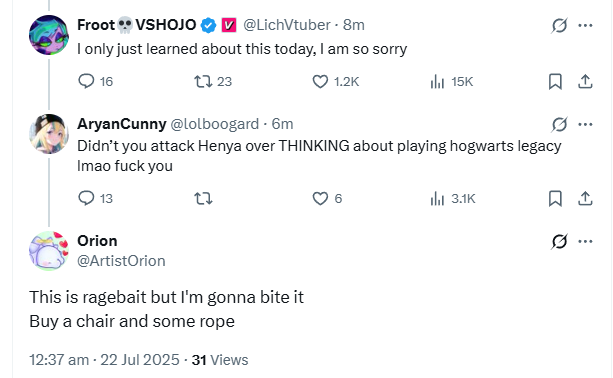Open AryanCunny's profile picture

[x=49, y=134]
